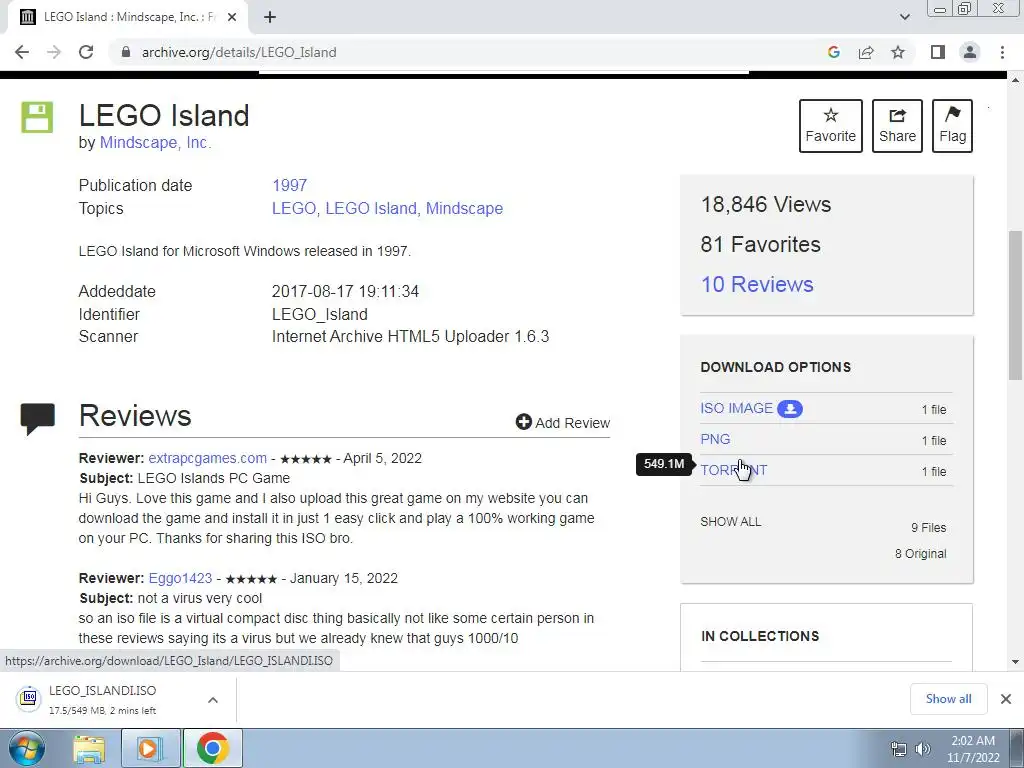Click the 9 Files count

click(929, 528)
